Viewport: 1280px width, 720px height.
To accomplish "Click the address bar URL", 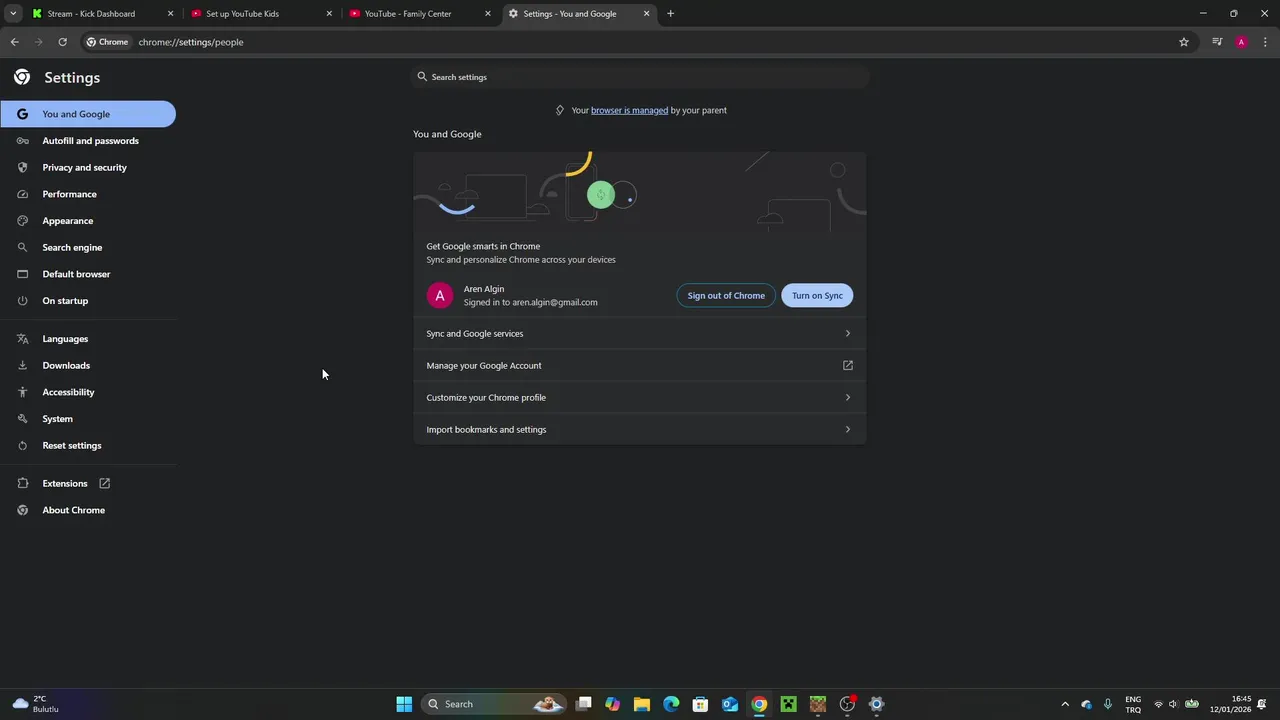I will pos(191,42).
